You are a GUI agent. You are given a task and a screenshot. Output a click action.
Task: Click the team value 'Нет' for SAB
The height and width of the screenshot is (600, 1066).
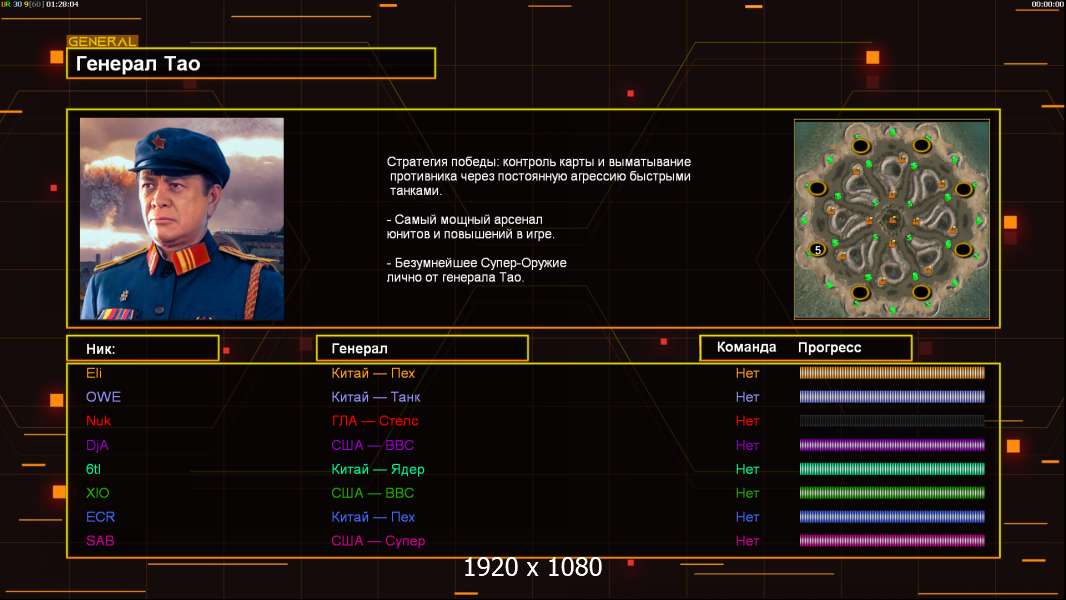pyautogui.click(x=747, y=541)
